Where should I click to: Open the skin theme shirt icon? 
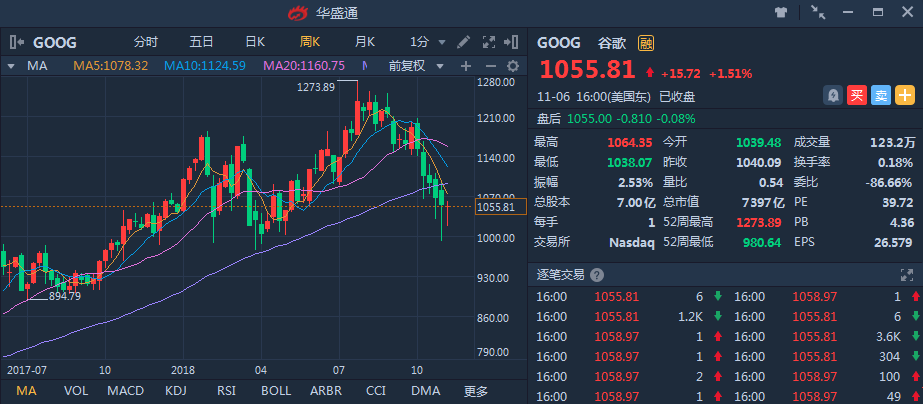click(x=781, y=12)
